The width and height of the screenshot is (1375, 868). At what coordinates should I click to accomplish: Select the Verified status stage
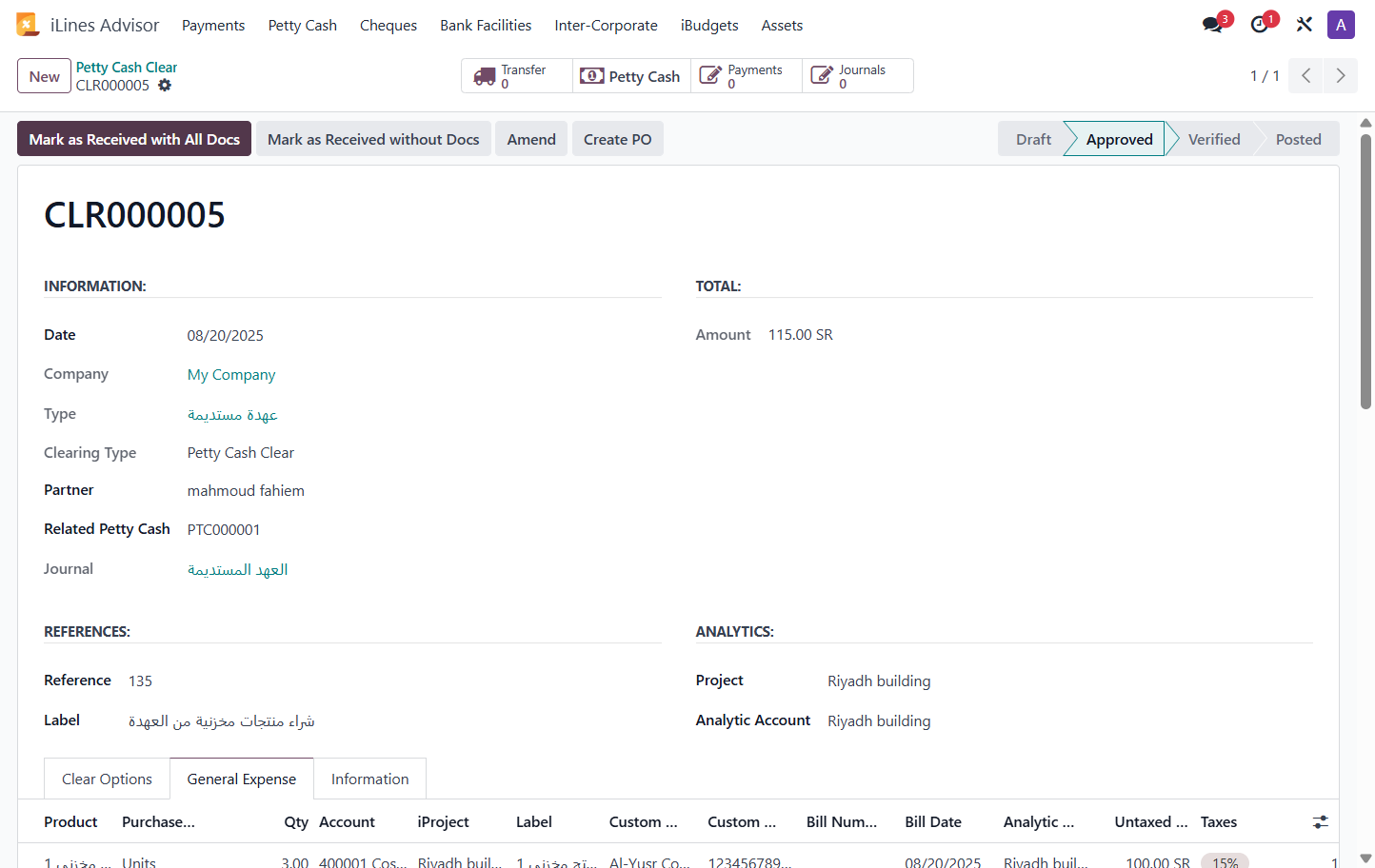point(1214,139)
